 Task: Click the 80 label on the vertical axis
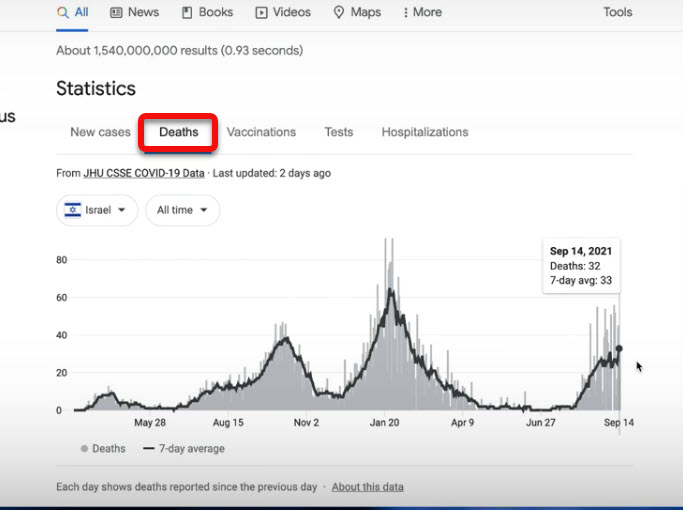(x=62, y=260)
